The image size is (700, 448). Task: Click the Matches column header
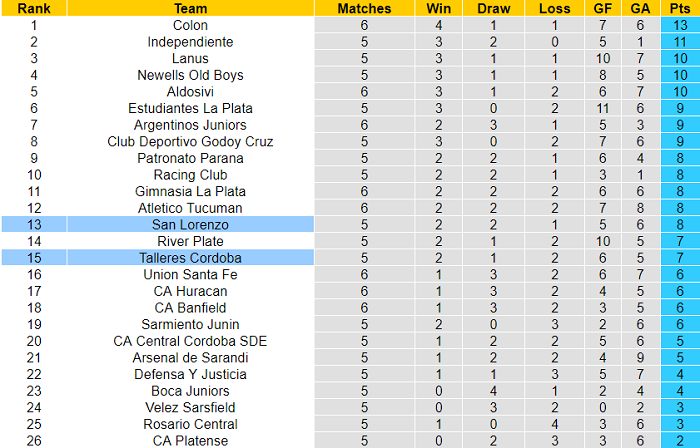pyautogui.click(x=364, y=8)
